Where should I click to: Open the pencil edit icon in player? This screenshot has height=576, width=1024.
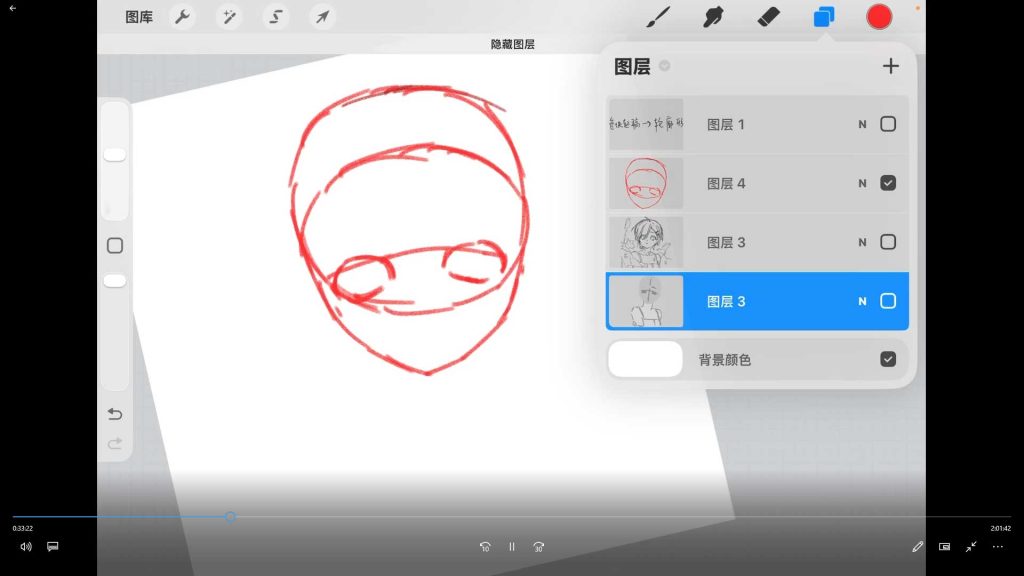tap(918, 547)
